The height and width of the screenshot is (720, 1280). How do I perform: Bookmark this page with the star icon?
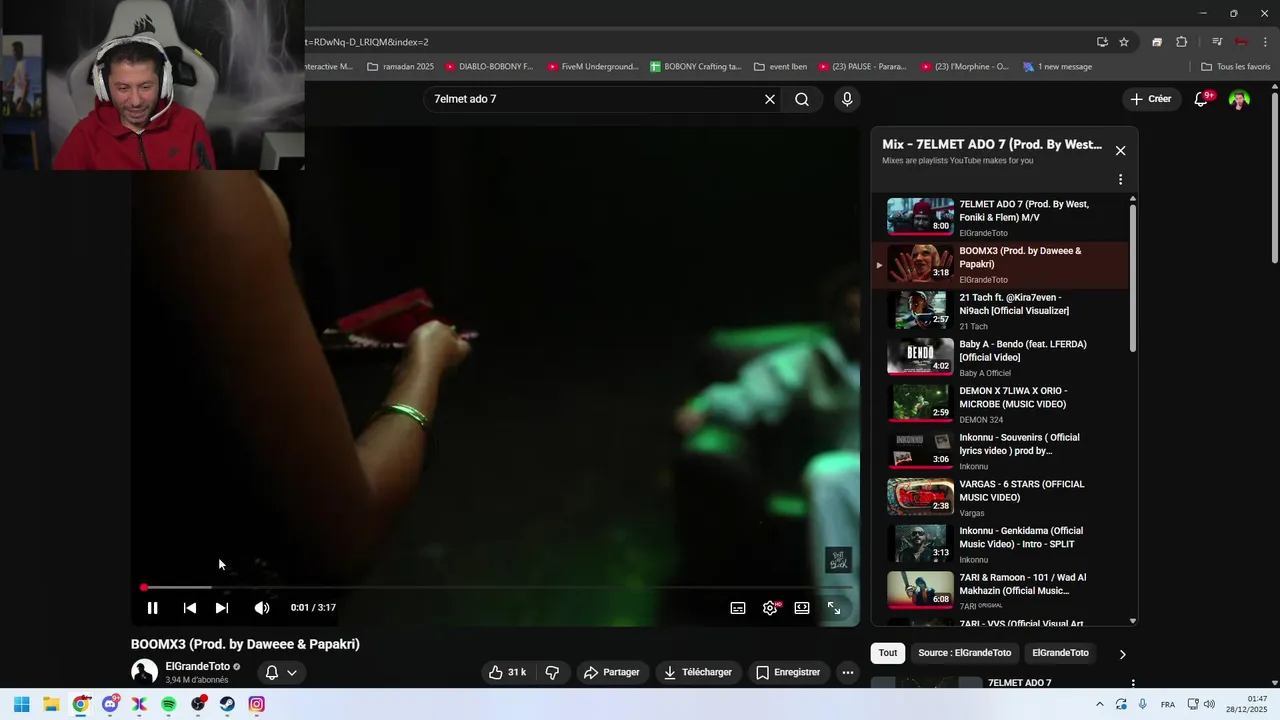[1124, 42]
